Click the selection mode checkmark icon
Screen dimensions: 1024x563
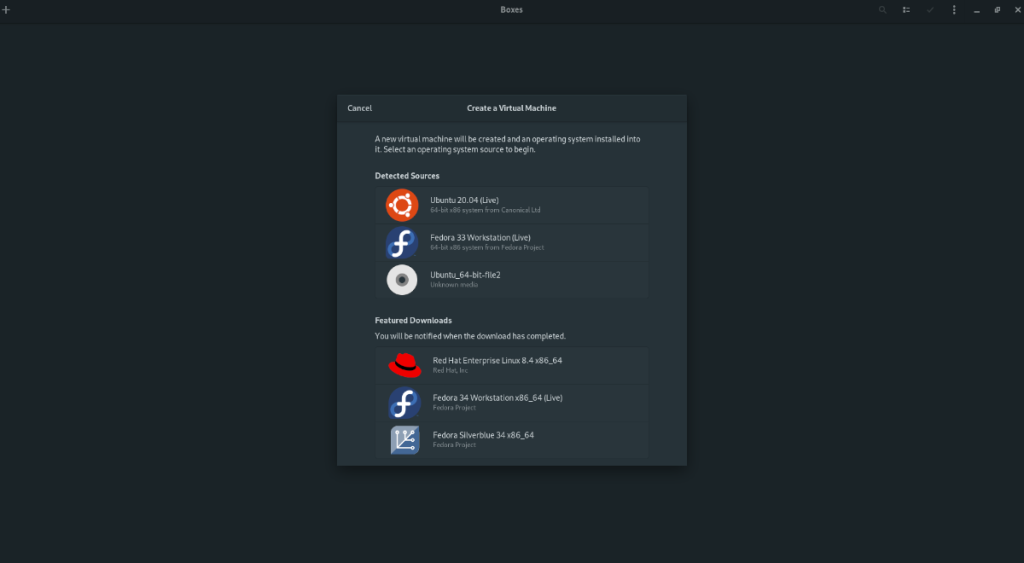[x=930, y=10]
